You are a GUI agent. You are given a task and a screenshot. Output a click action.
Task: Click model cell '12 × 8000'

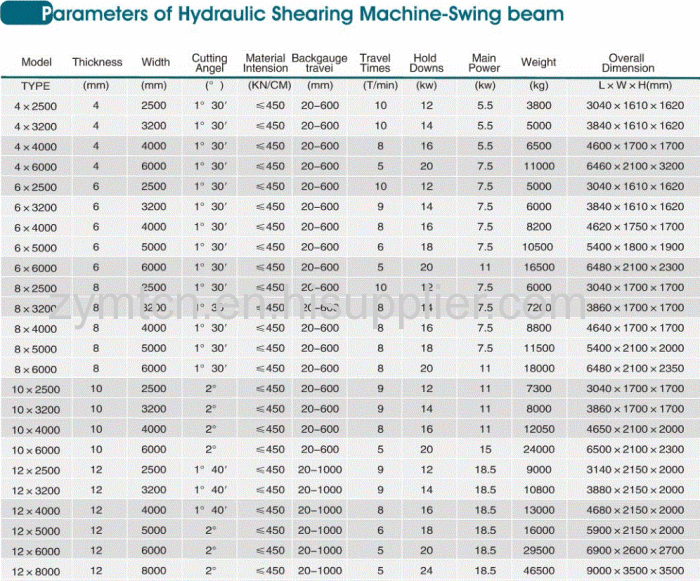click(36, 572)
